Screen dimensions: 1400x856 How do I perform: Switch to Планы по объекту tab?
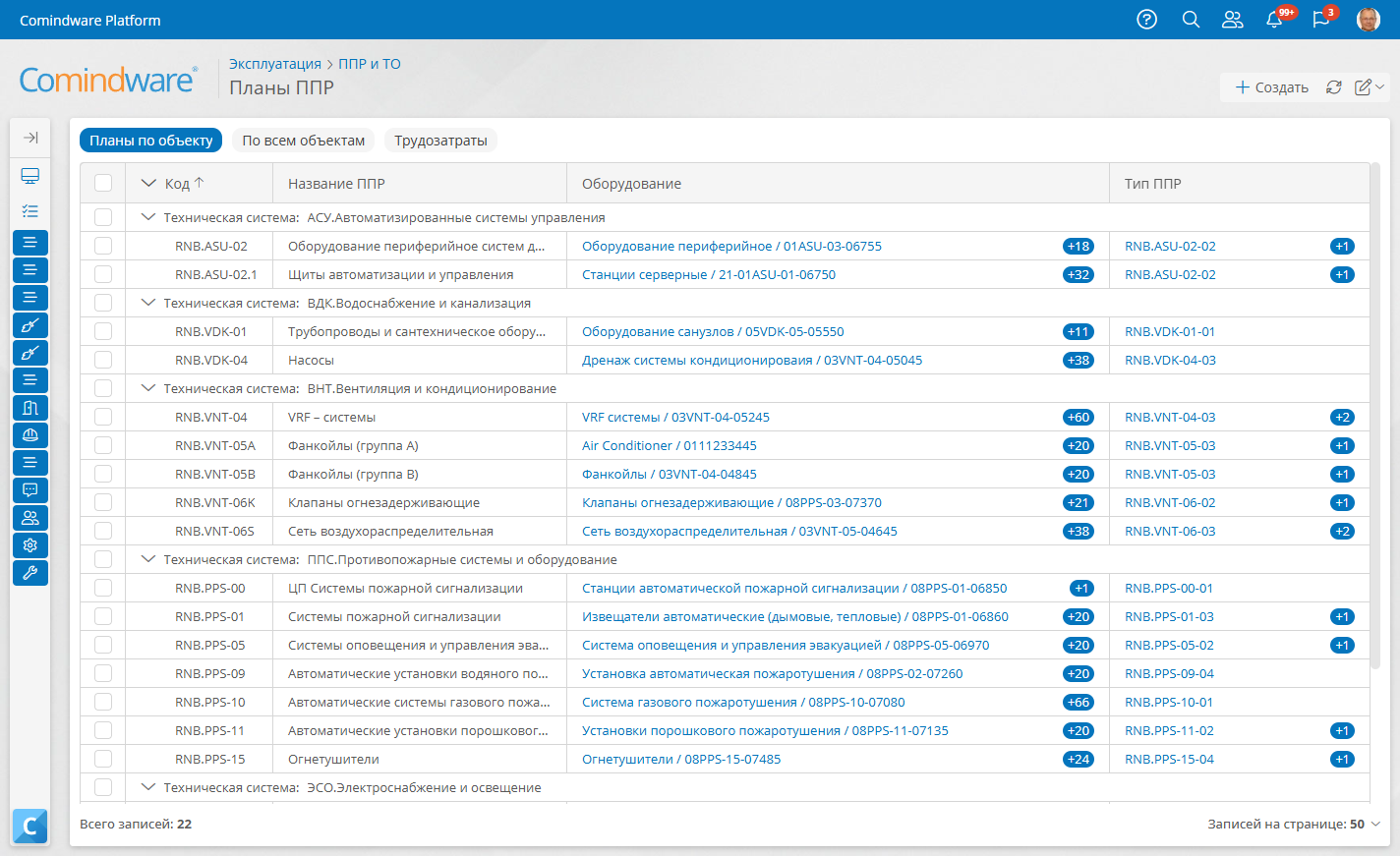(151, 141)
